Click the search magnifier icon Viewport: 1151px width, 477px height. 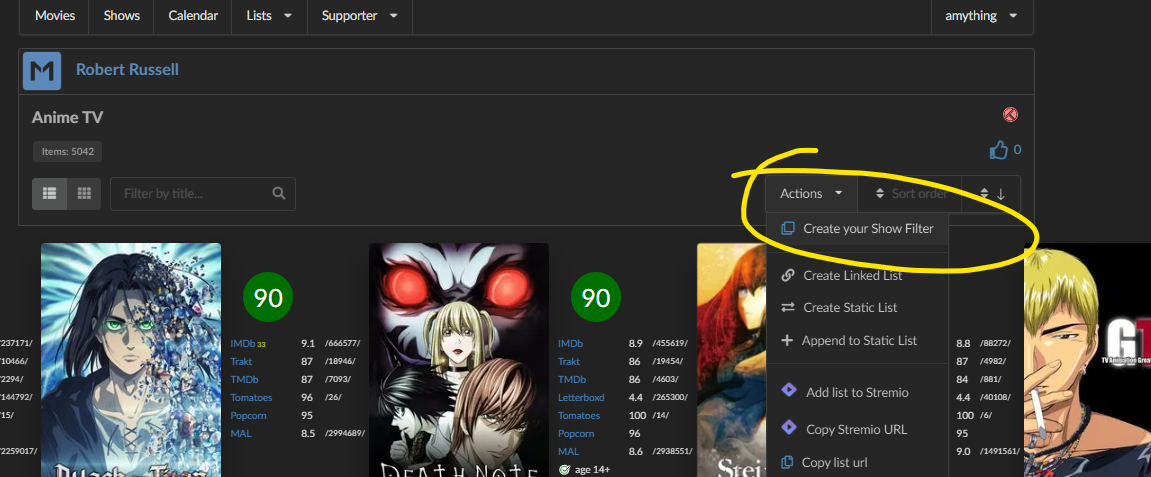point(278,194)
